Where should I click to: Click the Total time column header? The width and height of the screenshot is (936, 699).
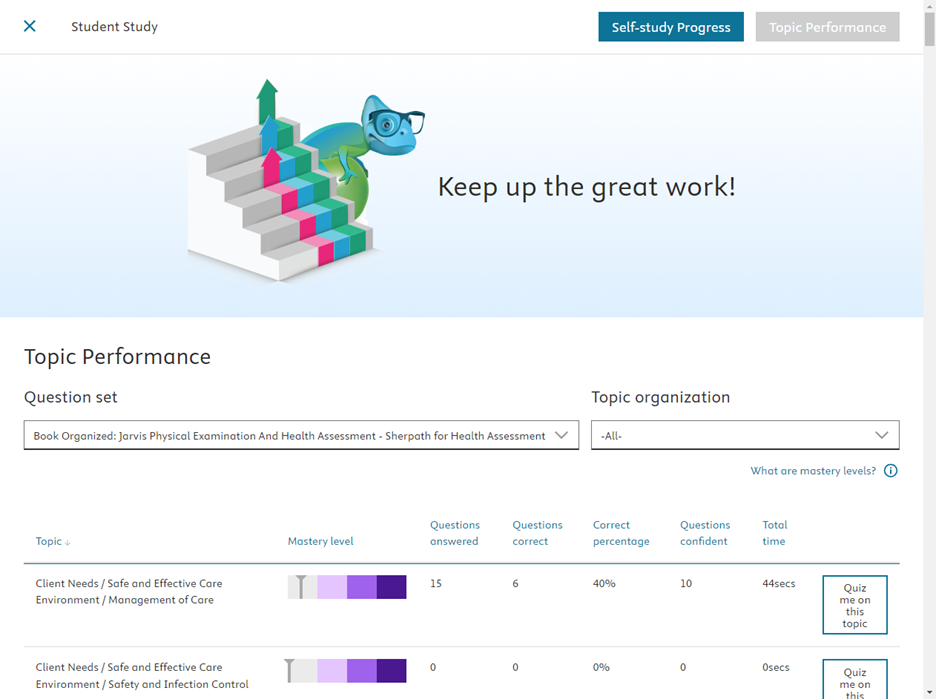(x=774, y=532)
